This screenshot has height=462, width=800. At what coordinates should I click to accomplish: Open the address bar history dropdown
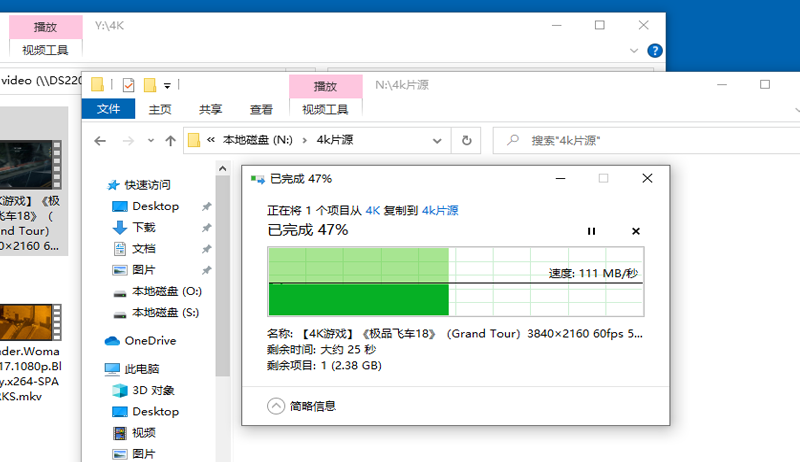pos(437,141)
